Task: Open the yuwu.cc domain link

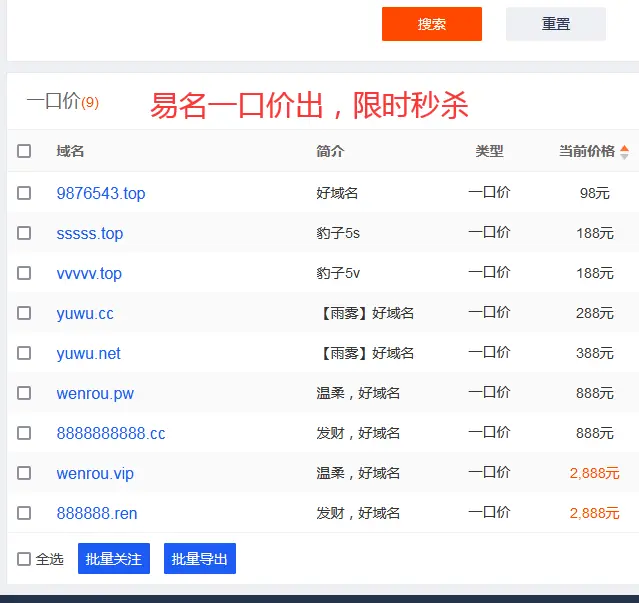Action: (85, 314)
